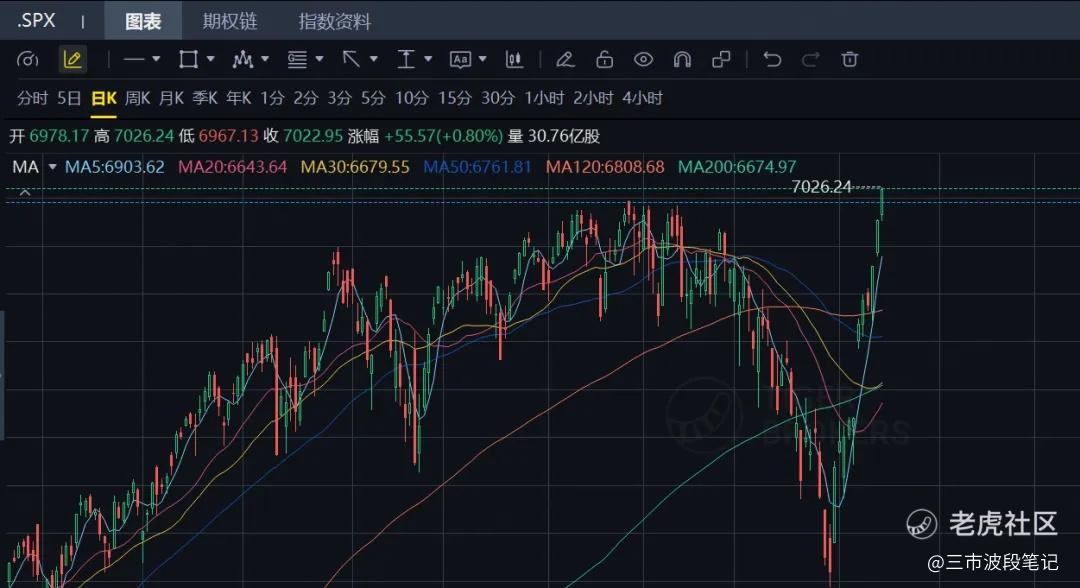This screenshot has height=588, width=1080.
Task: Toggle drawings visibility eye icon
Action: pyautogui.click(x=643, y=60)
